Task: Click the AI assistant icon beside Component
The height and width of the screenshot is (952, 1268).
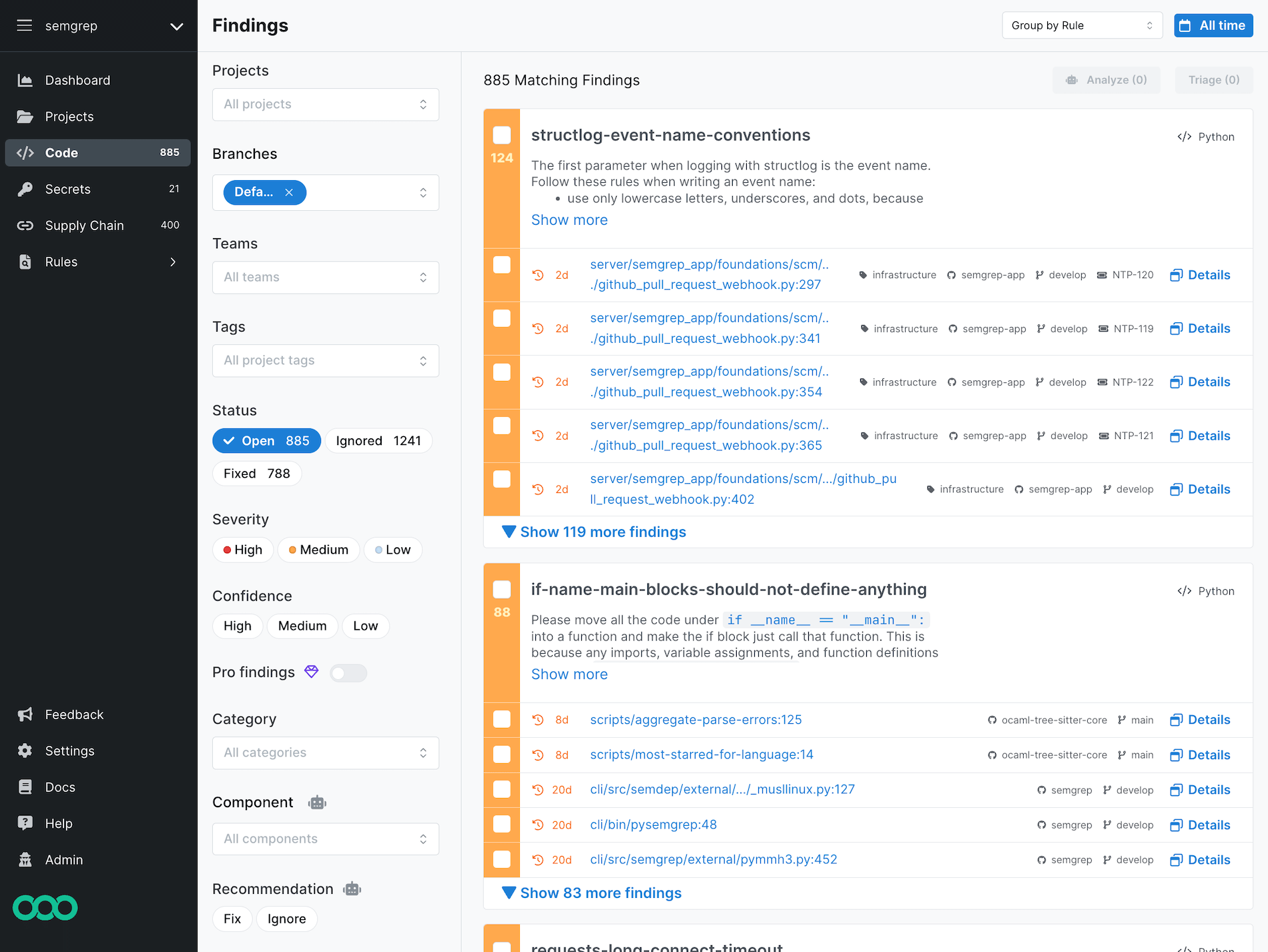Action: click(317, 803)
